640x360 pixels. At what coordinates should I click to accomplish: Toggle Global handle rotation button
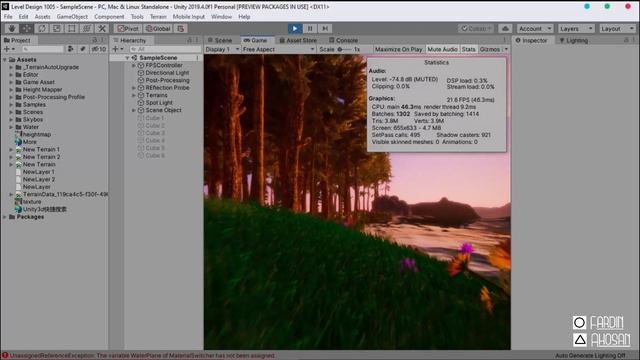[x=158, y=29]
